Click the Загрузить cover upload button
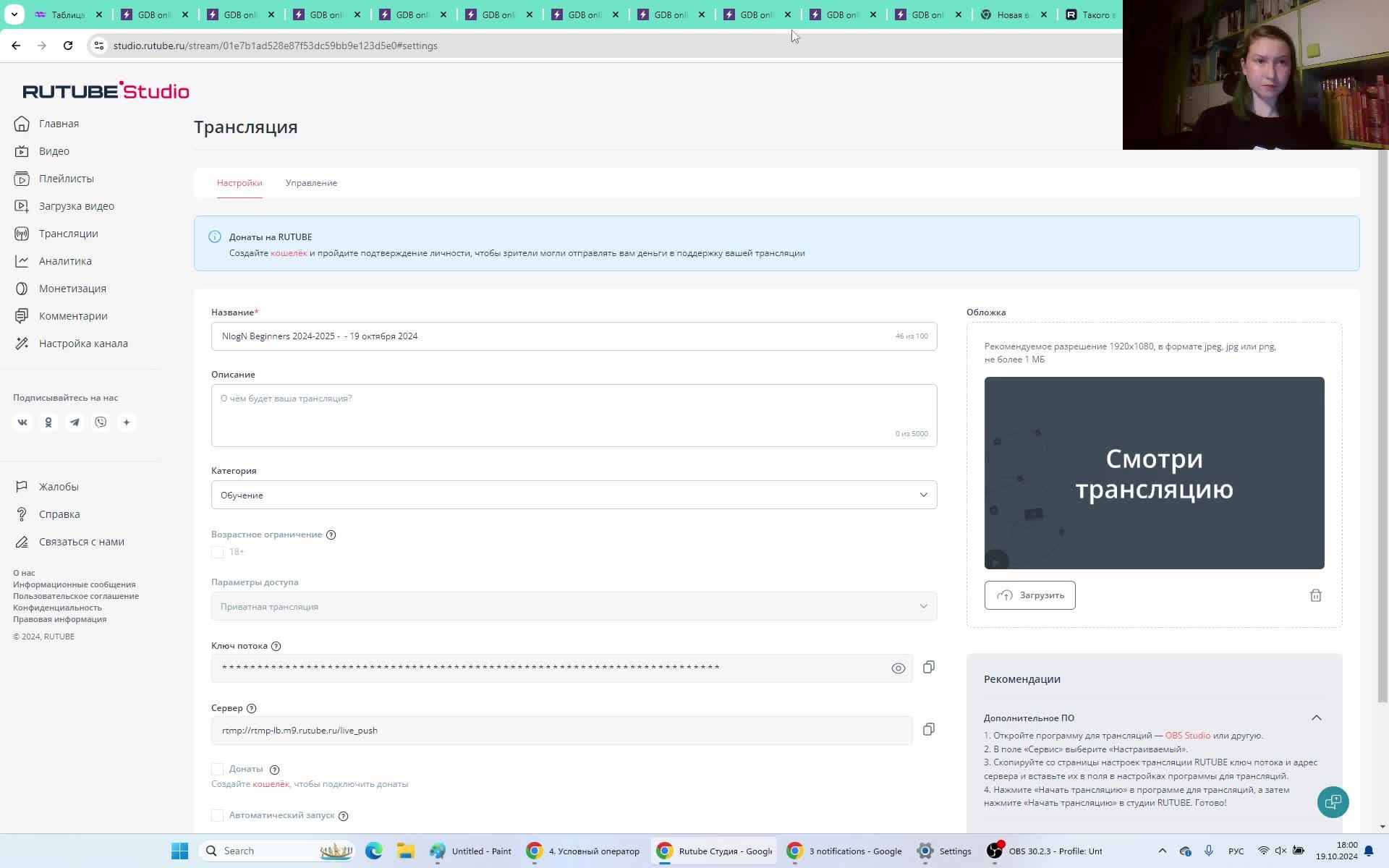 (x=1029, y=595)
